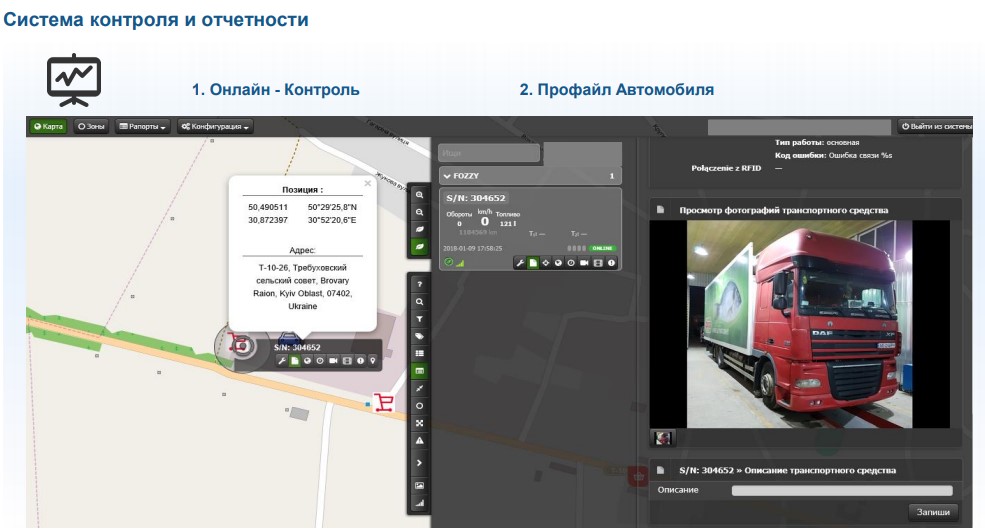The height and width of the screenshot is (530, 985).
Task: Click the tag icon in vertical toolbar
Action: point(420,336)
